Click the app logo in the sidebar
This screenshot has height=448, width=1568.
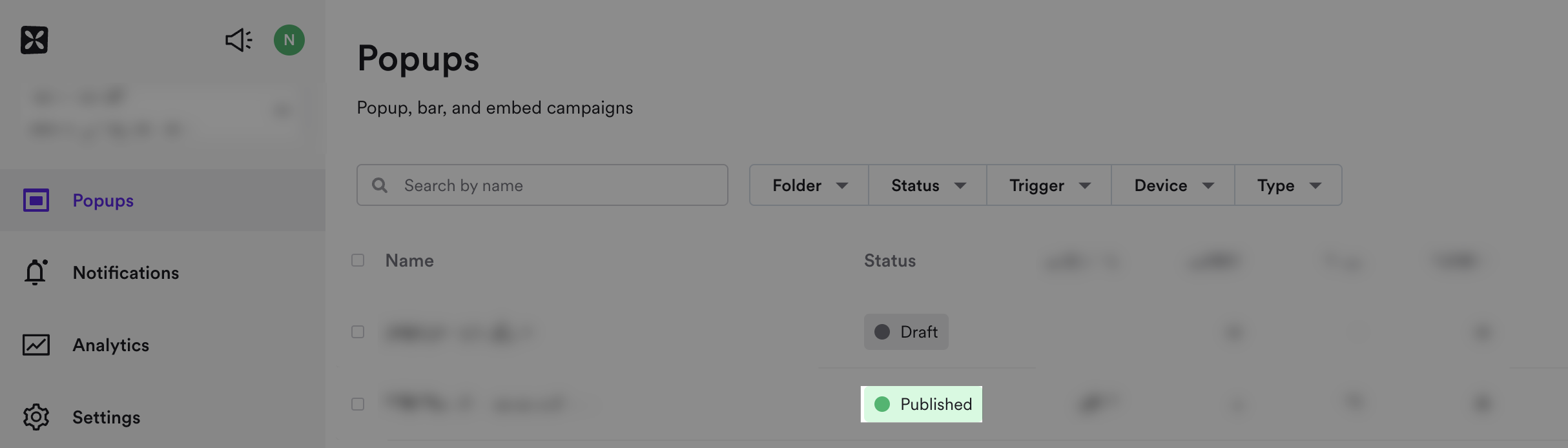point(34,40)
